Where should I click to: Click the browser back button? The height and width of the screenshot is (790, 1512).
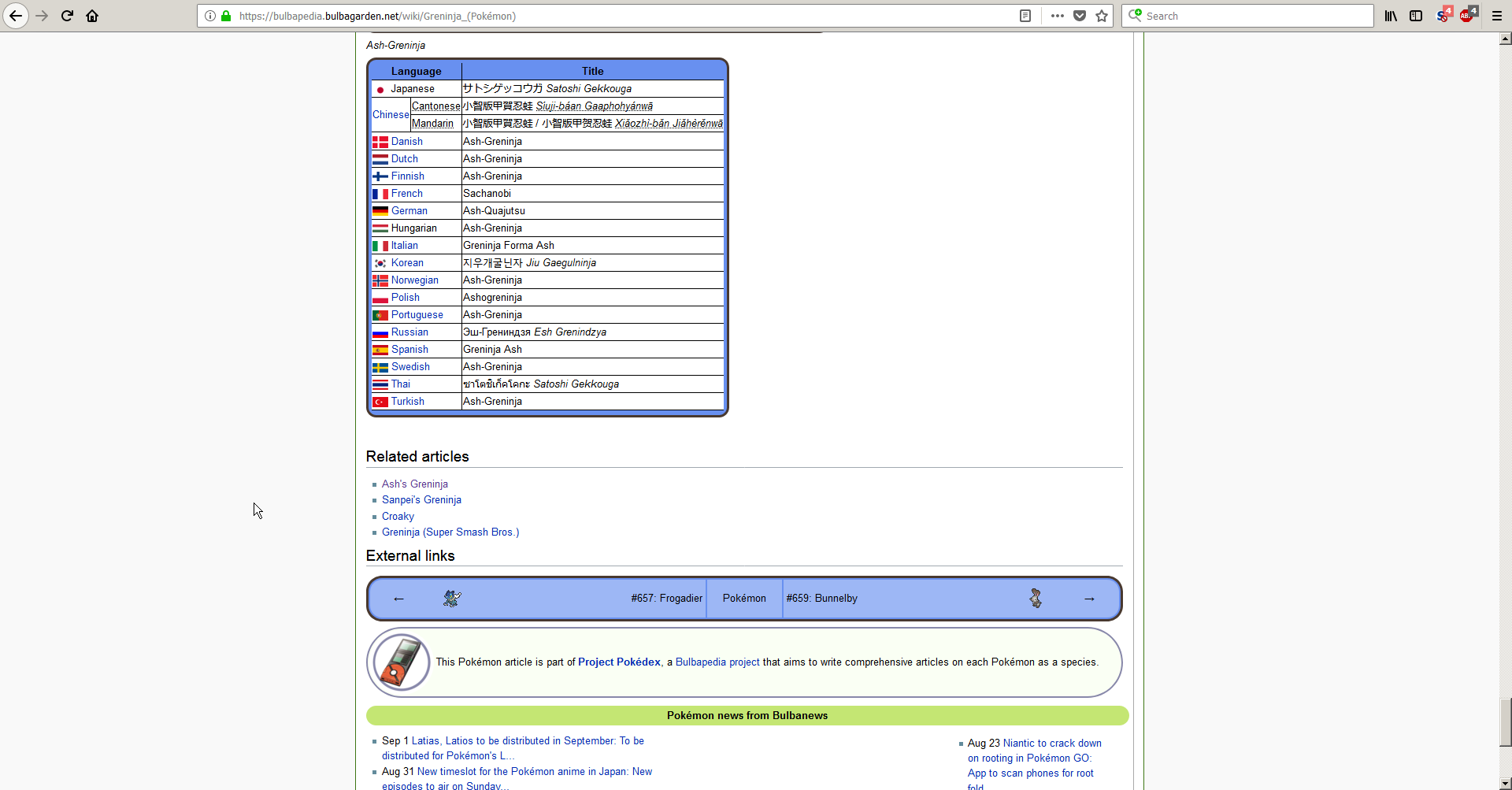(x=16, y=16)
